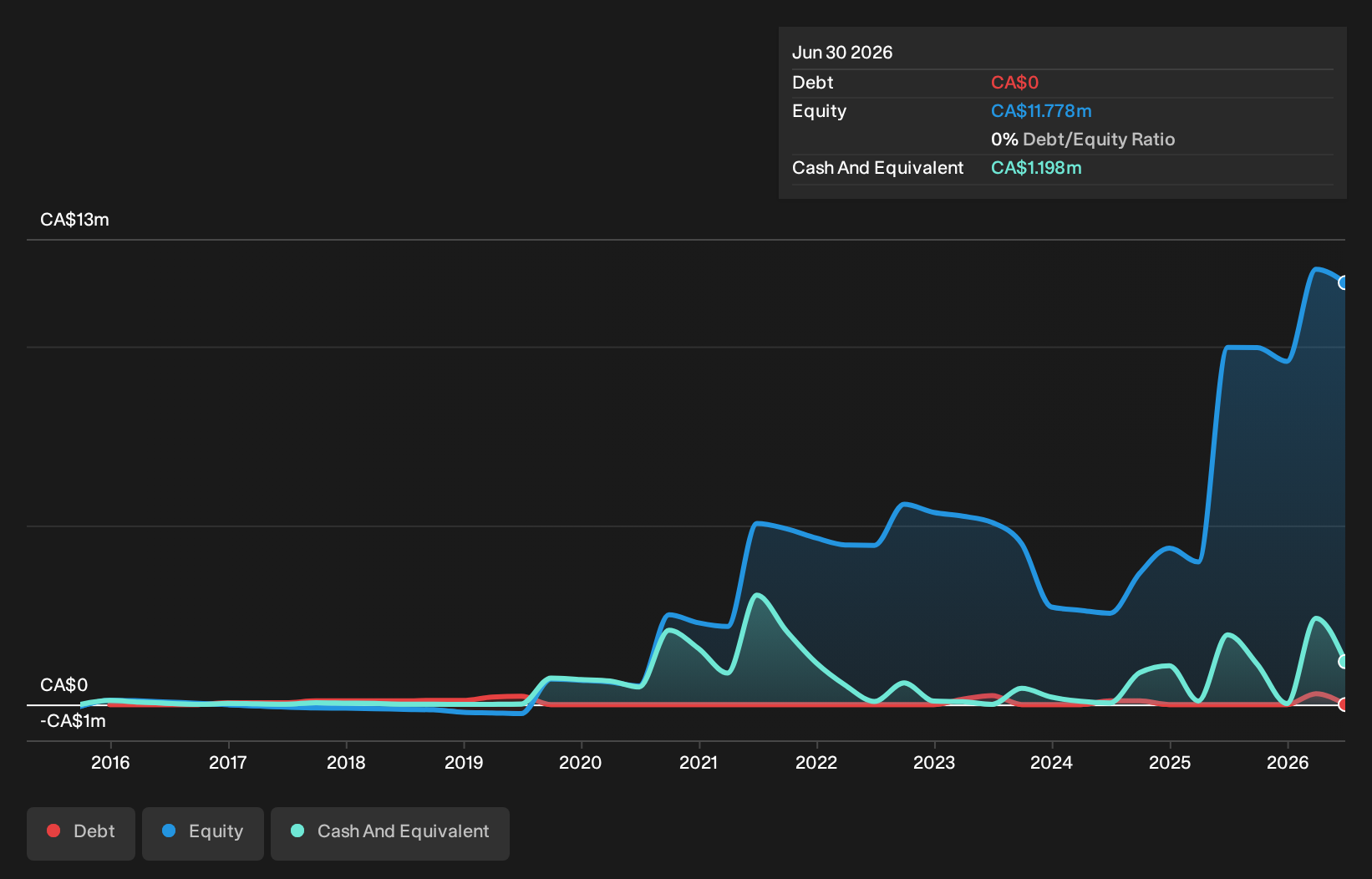Toggle the Equity series legend button

[203, 833]
